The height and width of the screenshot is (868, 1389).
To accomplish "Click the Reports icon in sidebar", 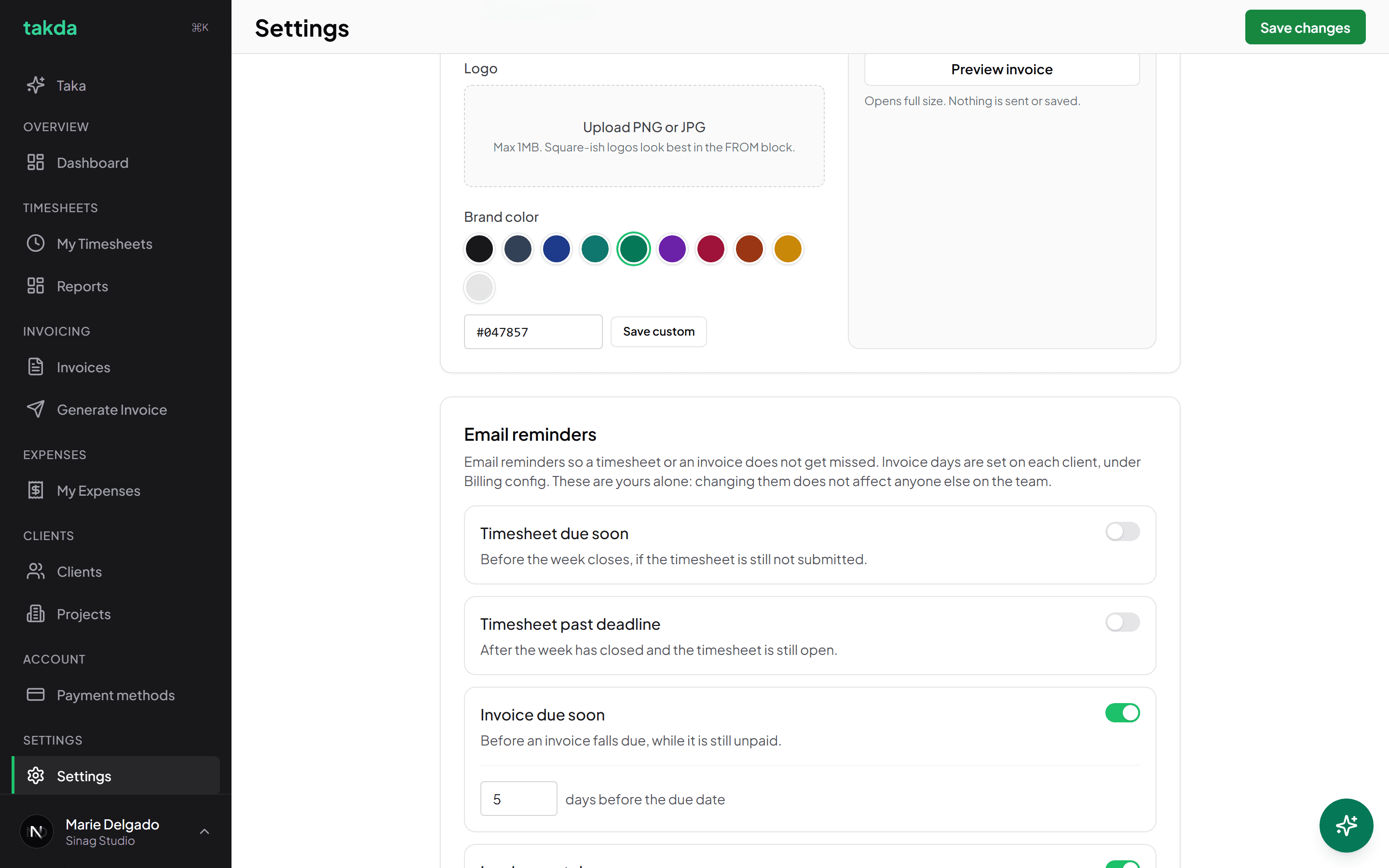I will coord(36,286).
